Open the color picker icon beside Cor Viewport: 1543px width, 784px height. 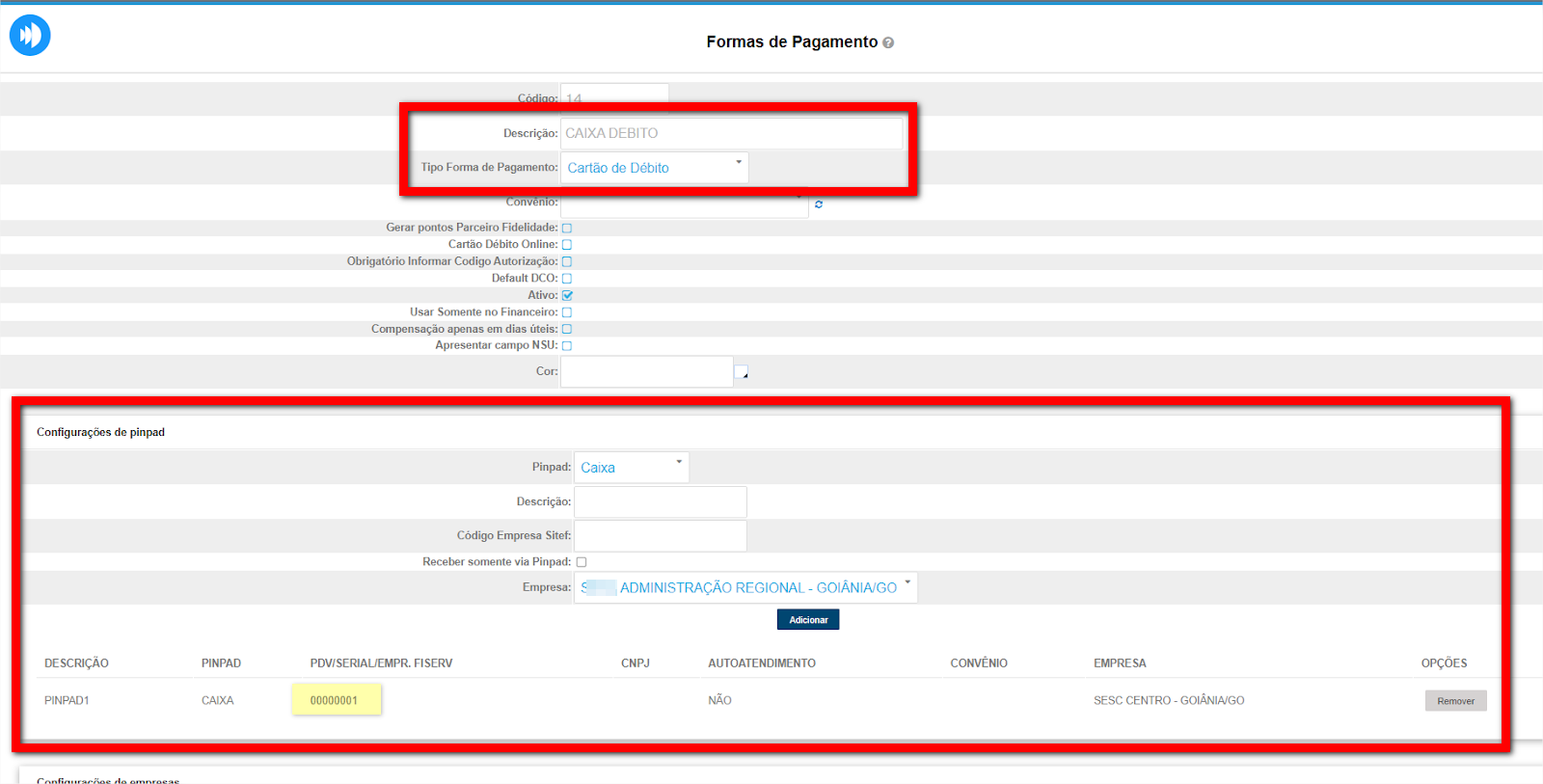tap(741, 372)
